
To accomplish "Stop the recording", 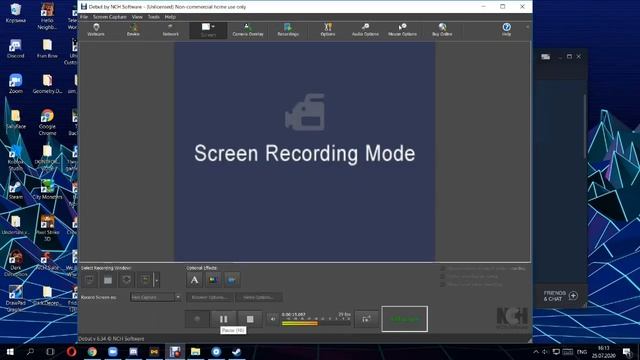I will click(x=250, y=319).
